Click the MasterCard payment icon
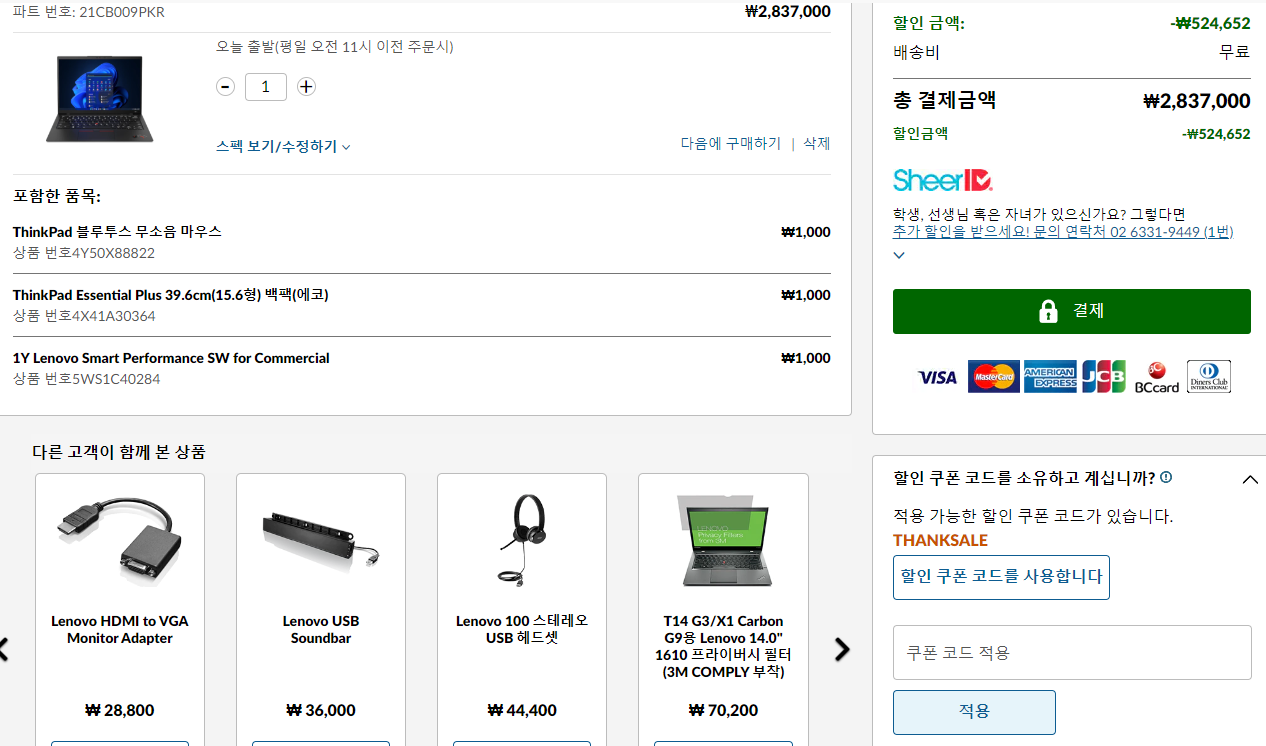Viewport: 1266px width, 746px height. (x=994, y=377)
